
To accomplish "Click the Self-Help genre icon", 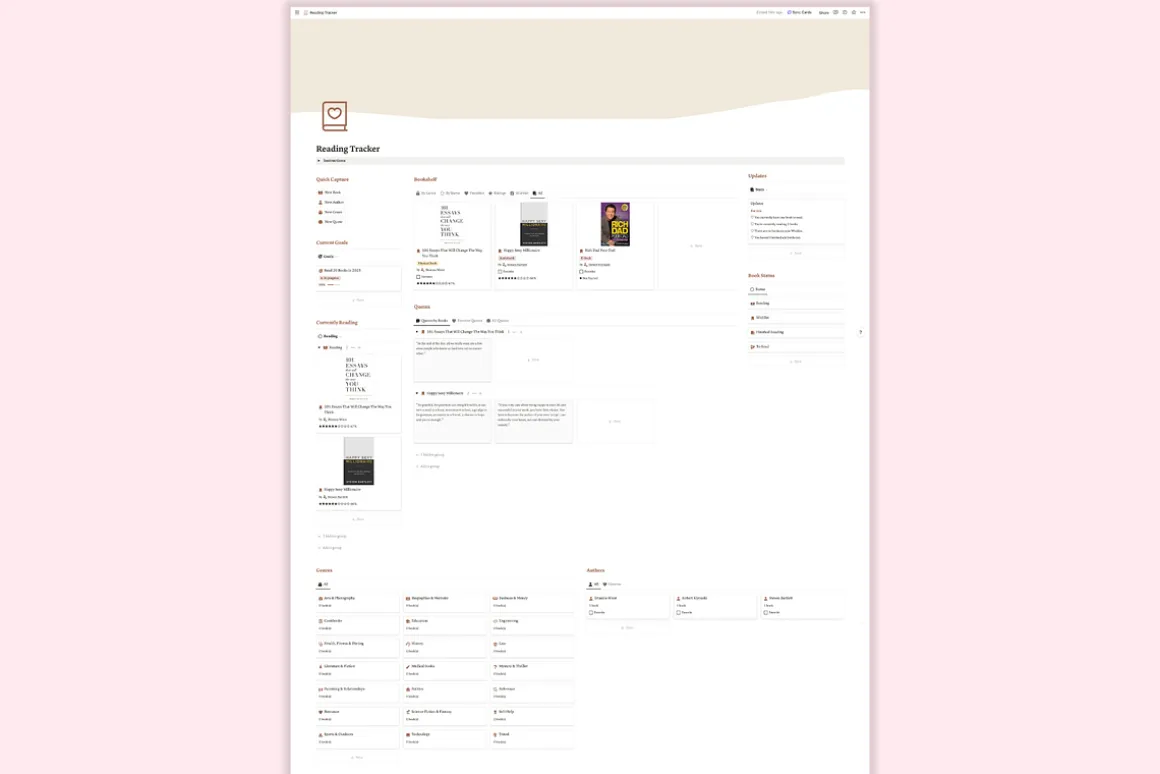I will (x=495, y=712).
